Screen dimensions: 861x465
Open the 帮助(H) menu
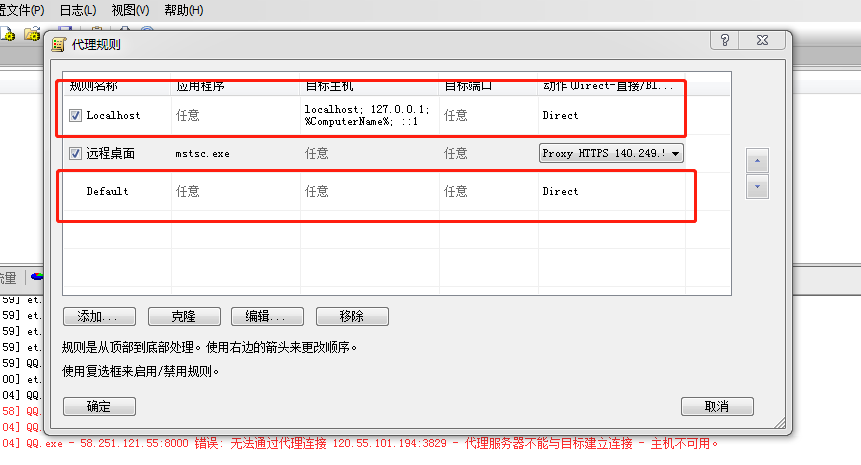click(x=183, y=10)
